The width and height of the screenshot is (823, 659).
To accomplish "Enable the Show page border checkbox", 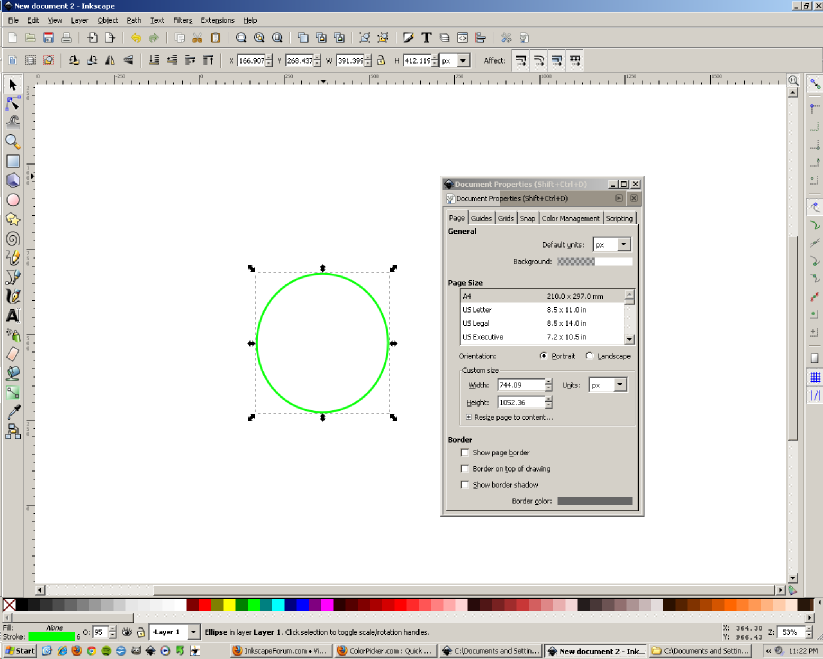I will click(x=465, y=453).
